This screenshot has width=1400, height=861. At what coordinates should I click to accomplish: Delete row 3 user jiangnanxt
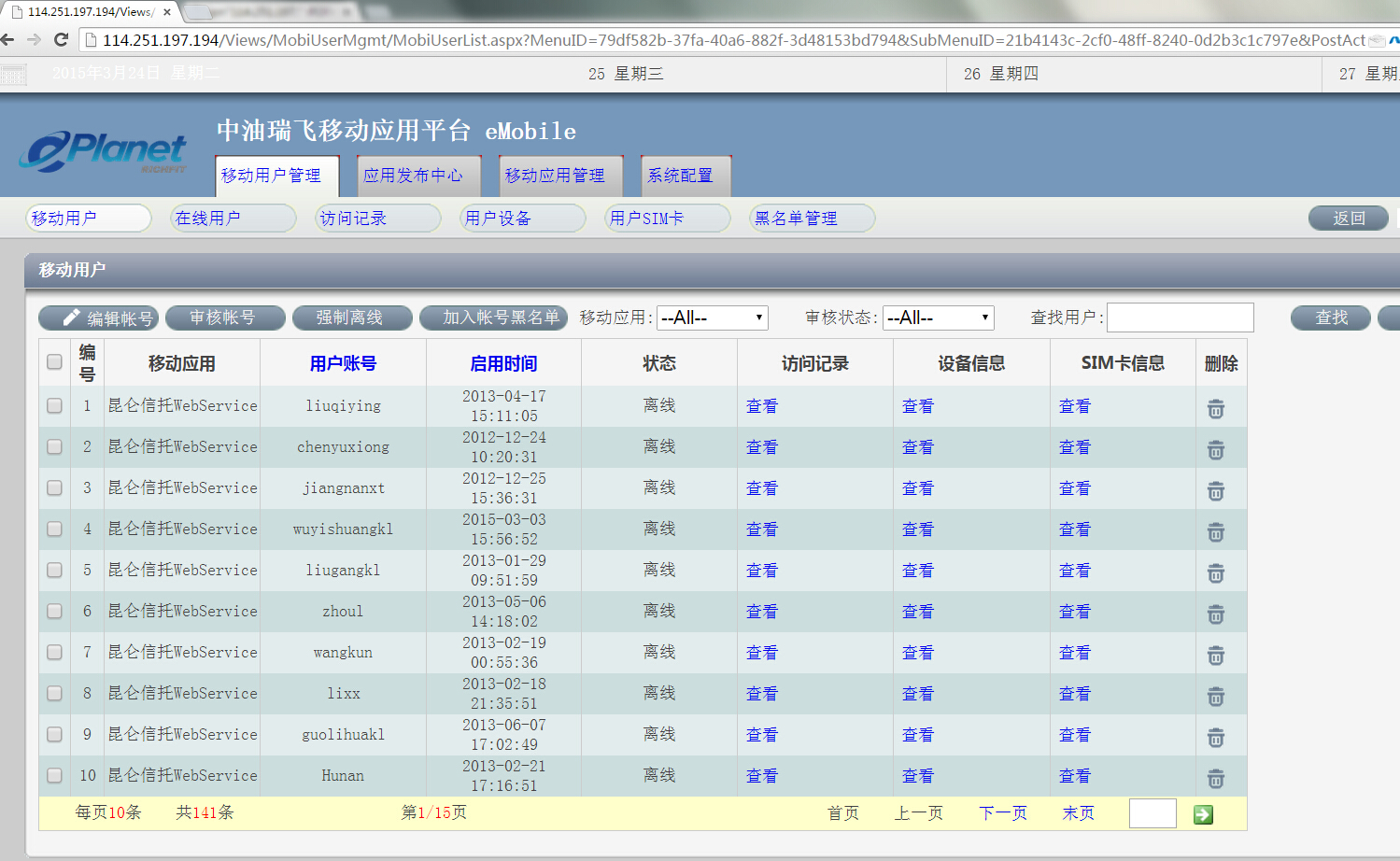[x=1216, y=491]
